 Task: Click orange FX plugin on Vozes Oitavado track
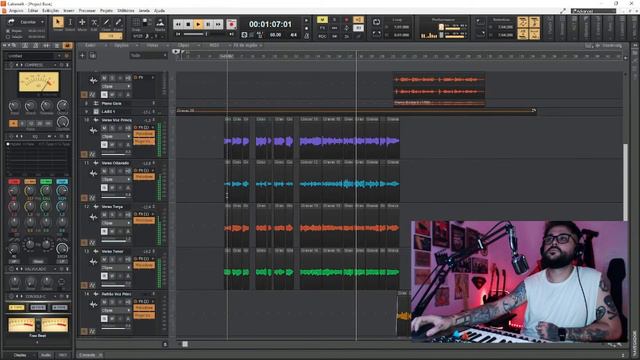[x=144, y=177]
